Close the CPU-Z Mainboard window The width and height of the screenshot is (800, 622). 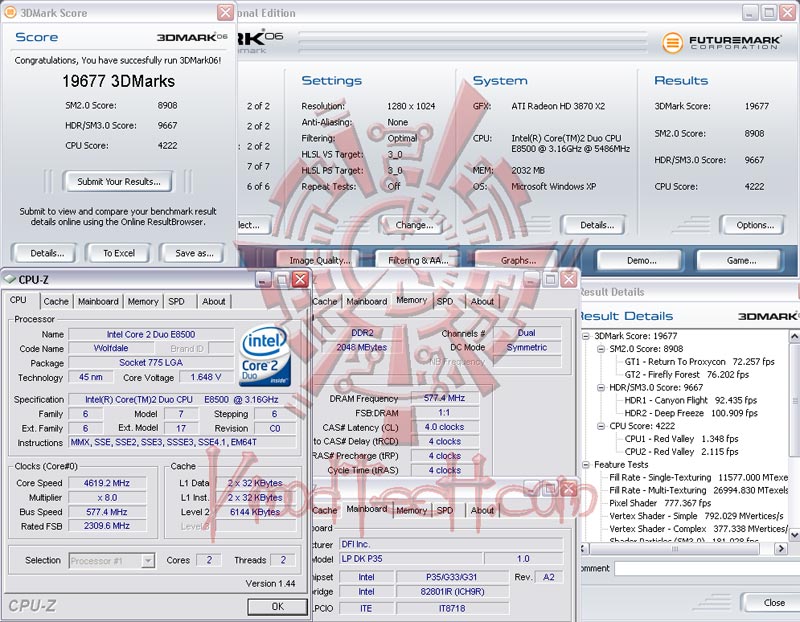click(568, 489)
